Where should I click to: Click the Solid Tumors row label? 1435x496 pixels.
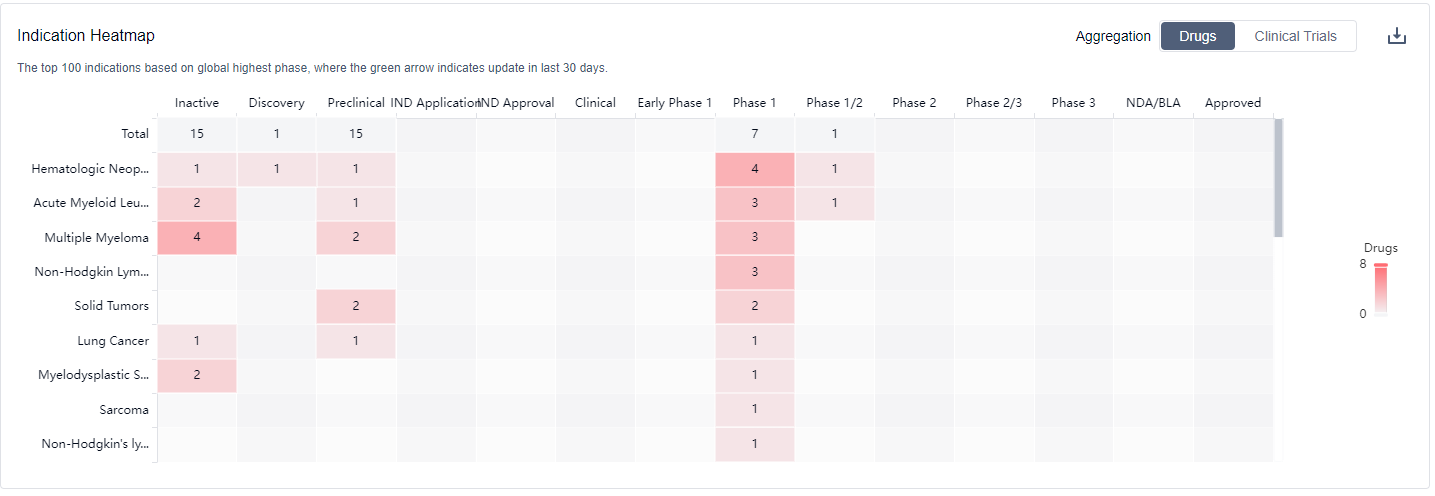[x=111, y=306]
